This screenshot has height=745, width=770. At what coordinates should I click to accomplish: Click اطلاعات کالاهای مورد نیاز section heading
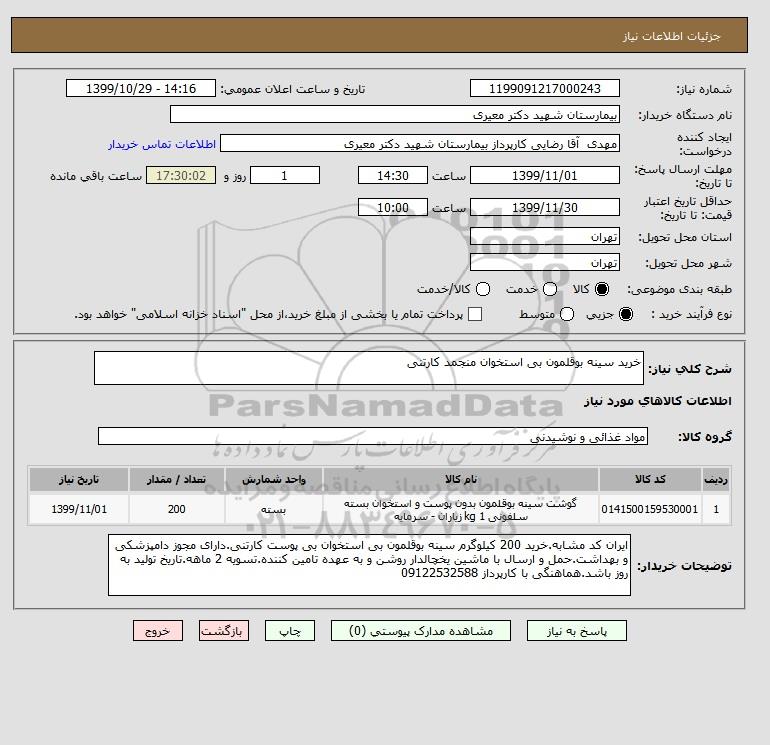pos(658,401)
